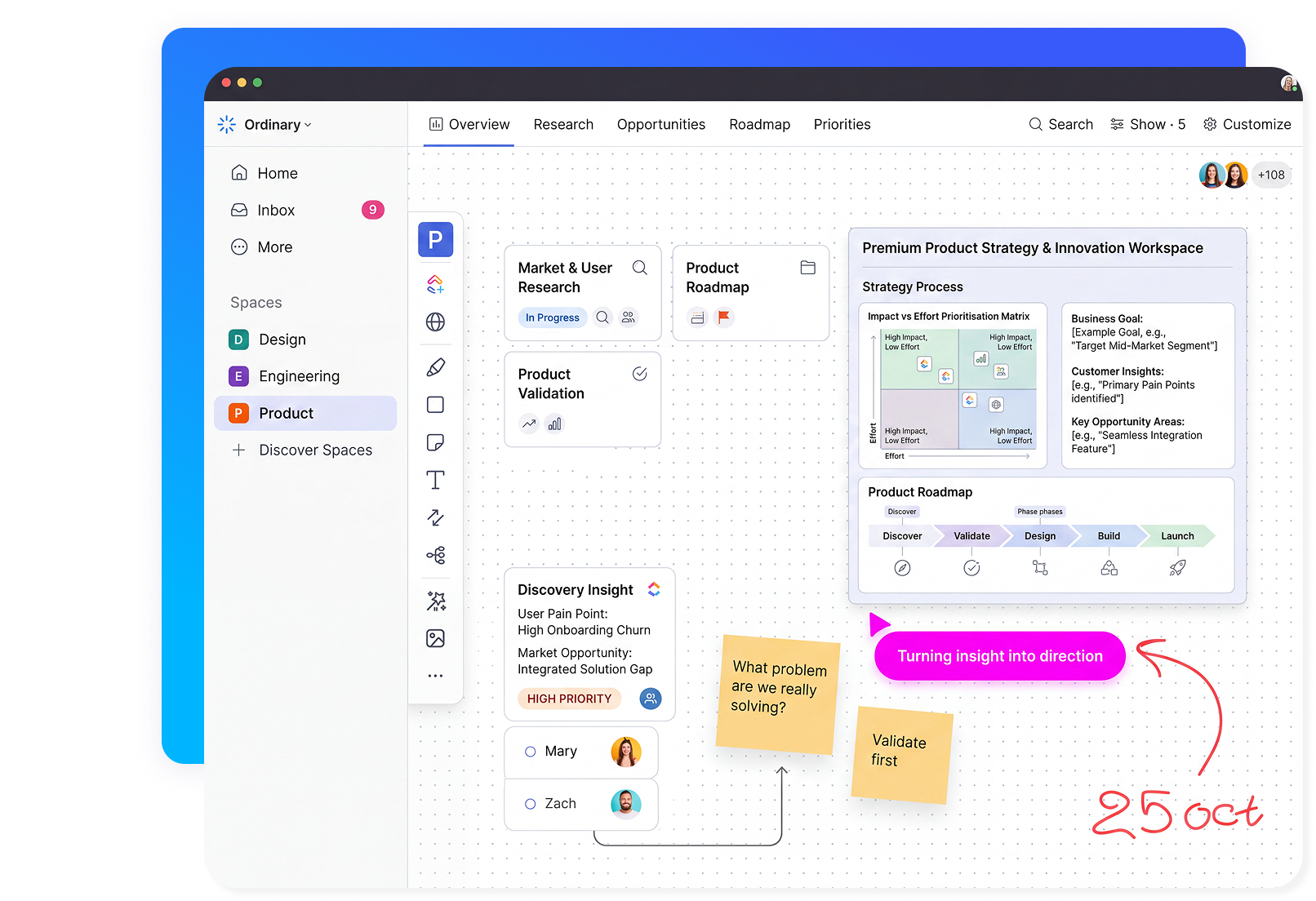Click the blue P select tool

point(436,240)
